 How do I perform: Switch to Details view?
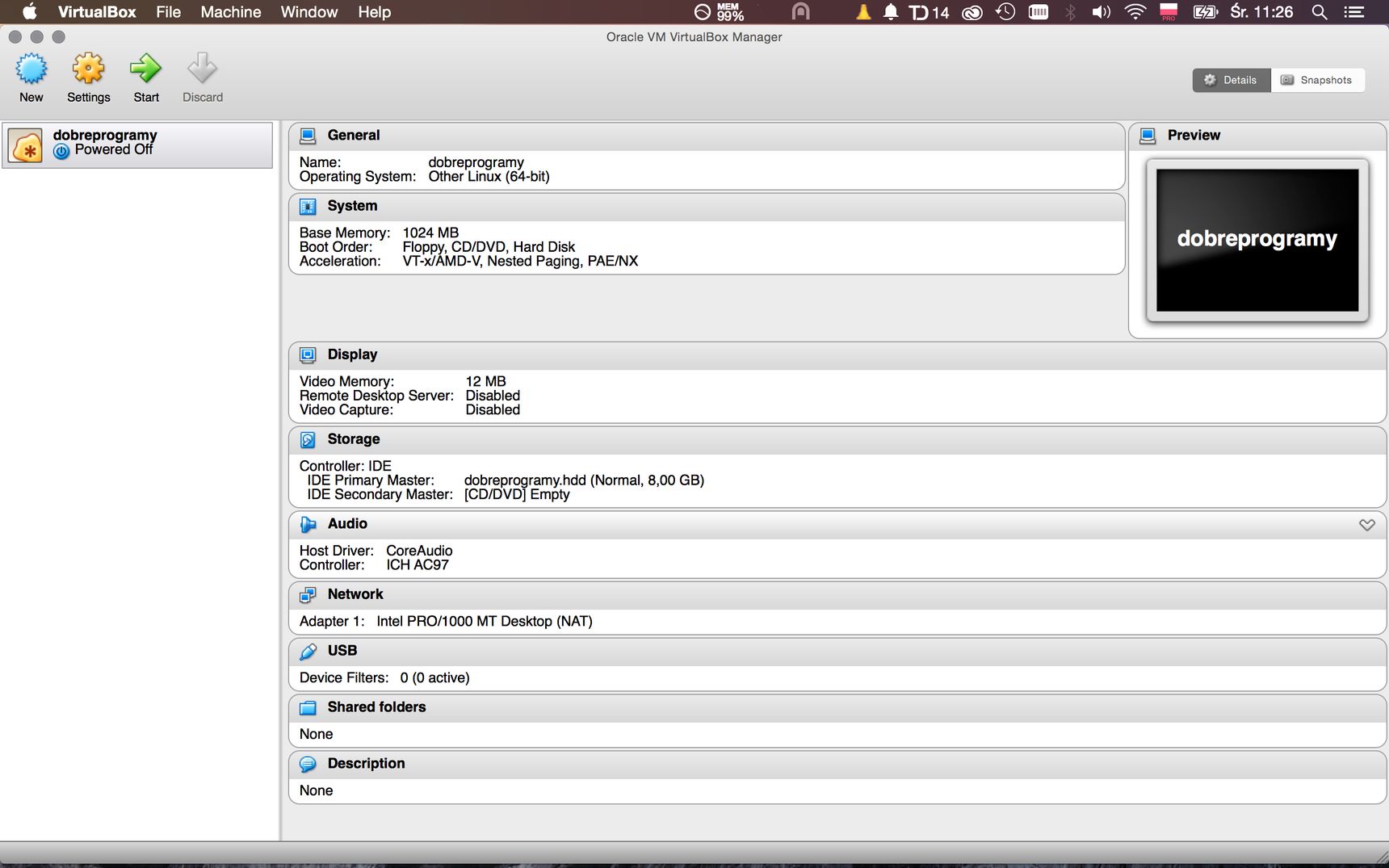coord(1231,80)
